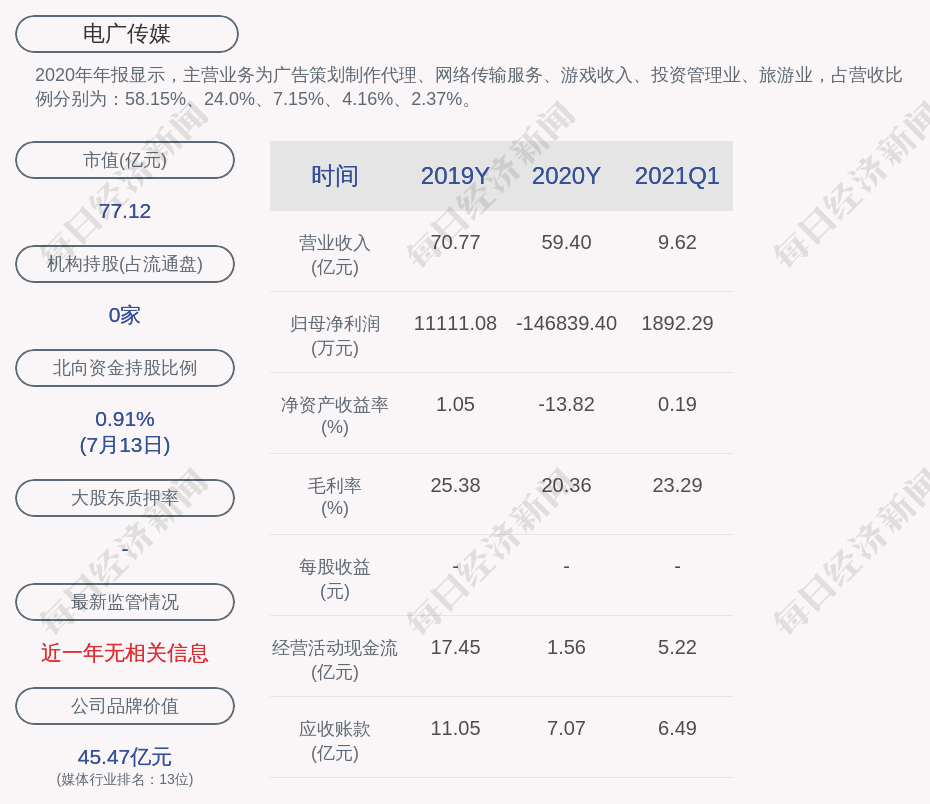Screen dimensions: 930x804
Task: Click the 应收账款(亿元) row label
Action: click(x=335, y=741)
